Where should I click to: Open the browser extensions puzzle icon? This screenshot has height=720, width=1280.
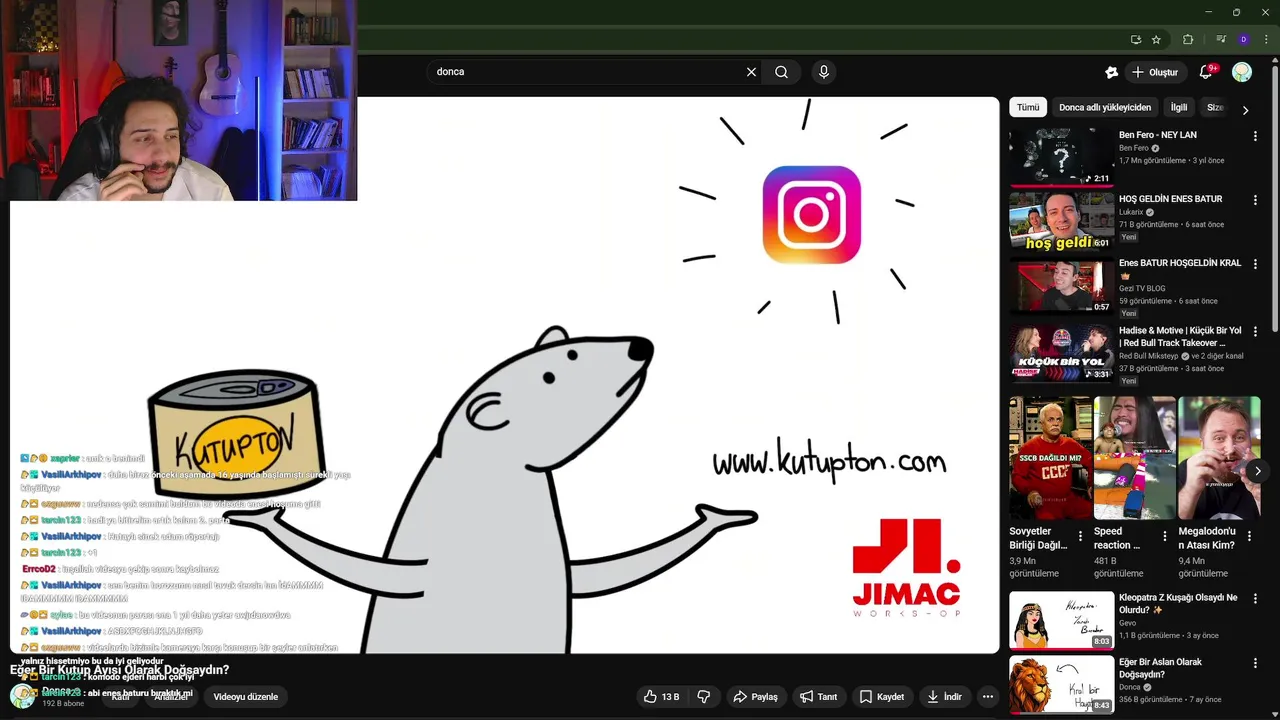pos(1188,39)
